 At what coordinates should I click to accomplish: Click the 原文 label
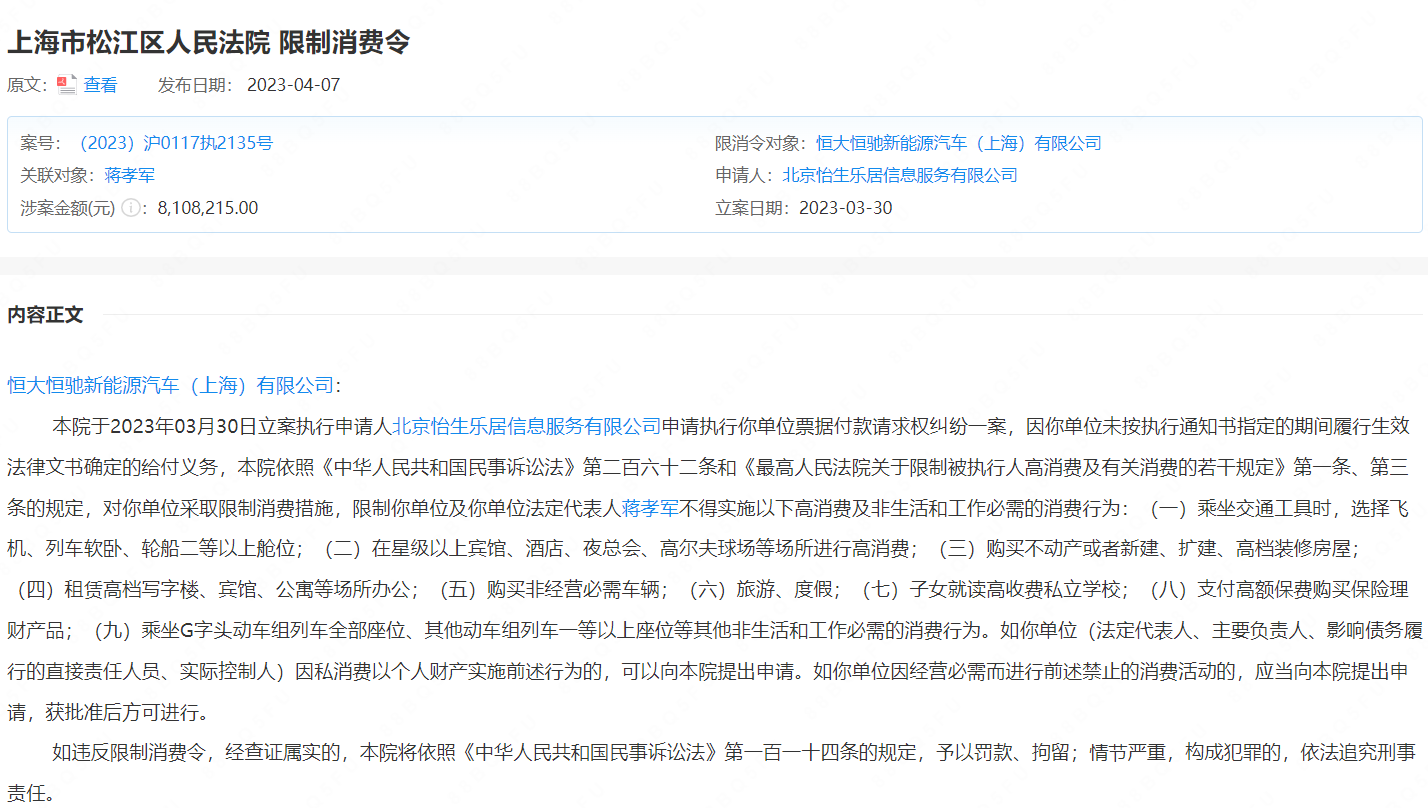click(x=22, y=85)
